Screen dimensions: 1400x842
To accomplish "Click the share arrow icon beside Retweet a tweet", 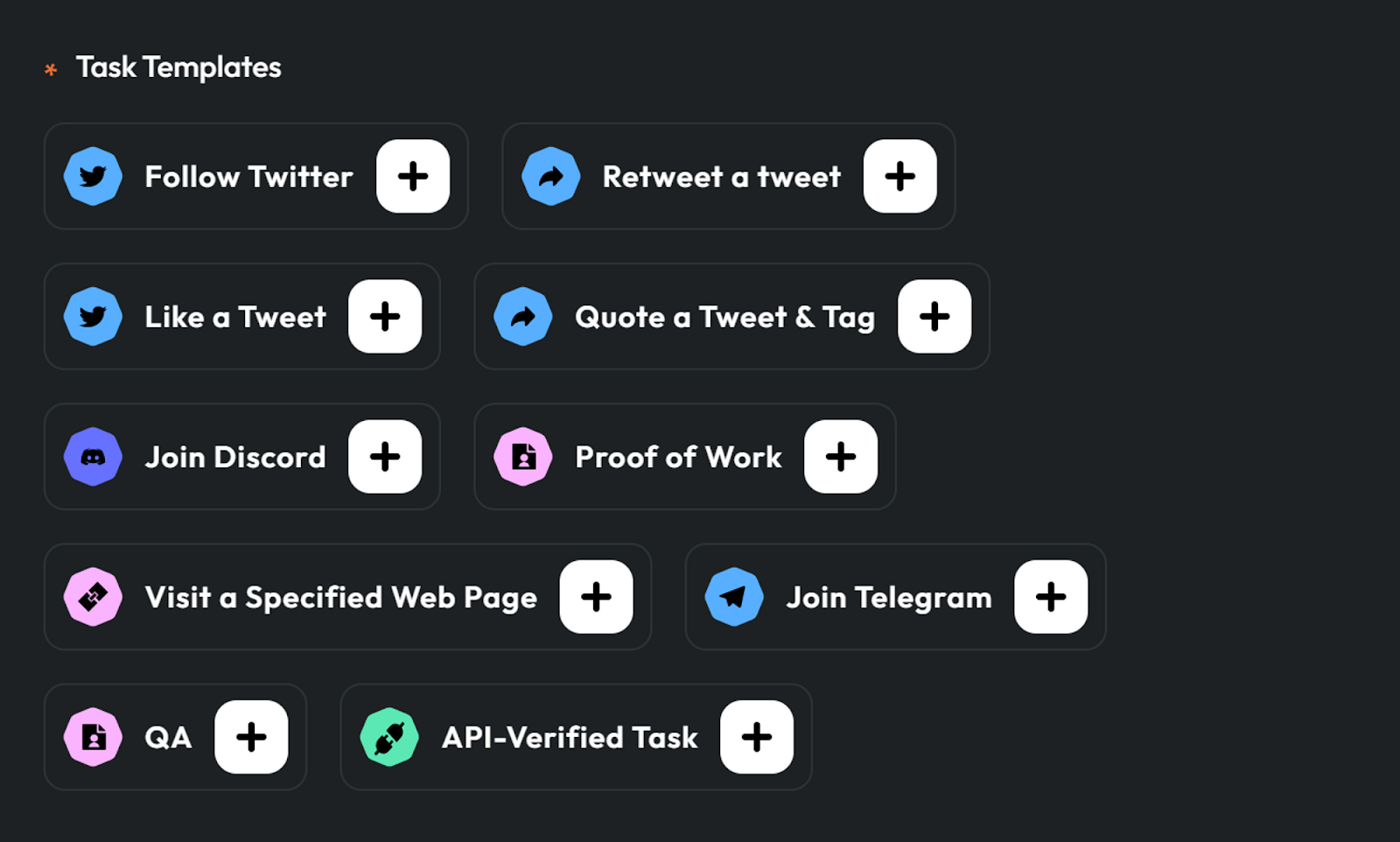I will (x=551, y=177).
